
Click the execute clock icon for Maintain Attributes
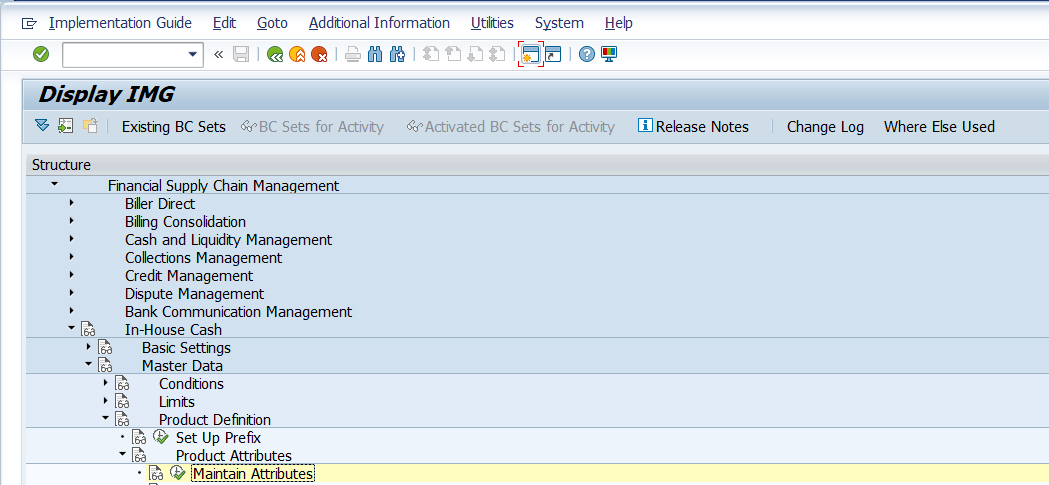coord(177,474)
